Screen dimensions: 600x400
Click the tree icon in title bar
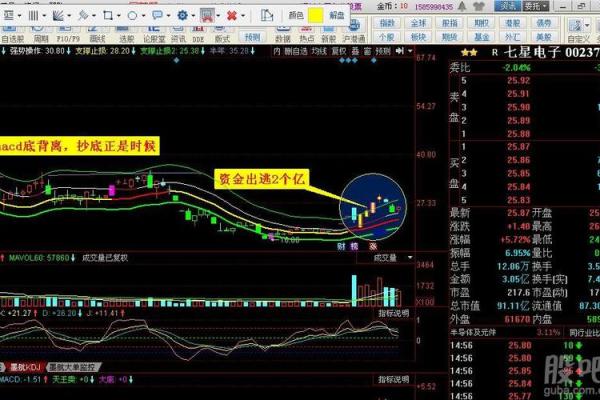click(x=462, y=6)
